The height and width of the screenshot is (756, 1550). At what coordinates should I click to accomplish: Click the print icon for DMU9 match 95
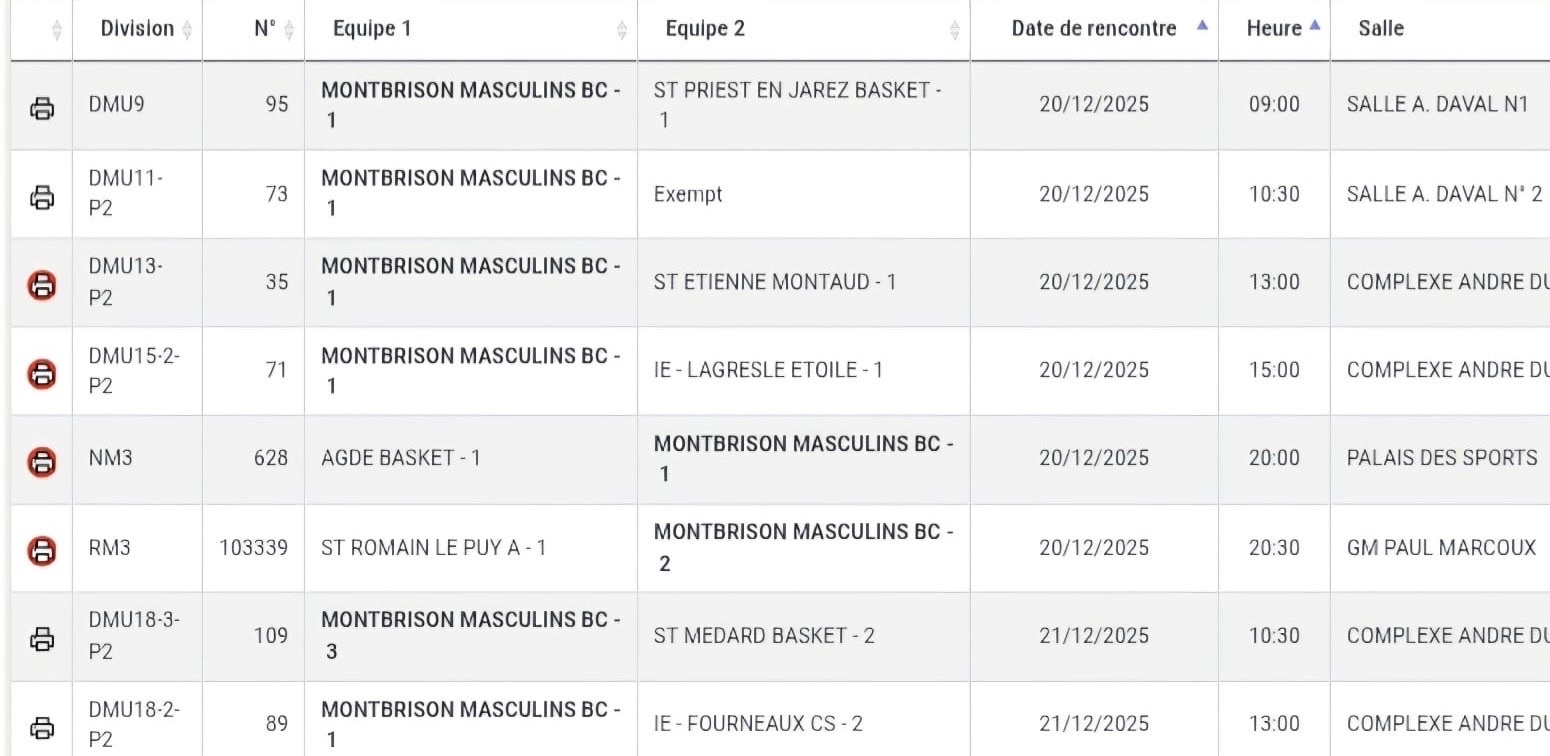point(42,108)
